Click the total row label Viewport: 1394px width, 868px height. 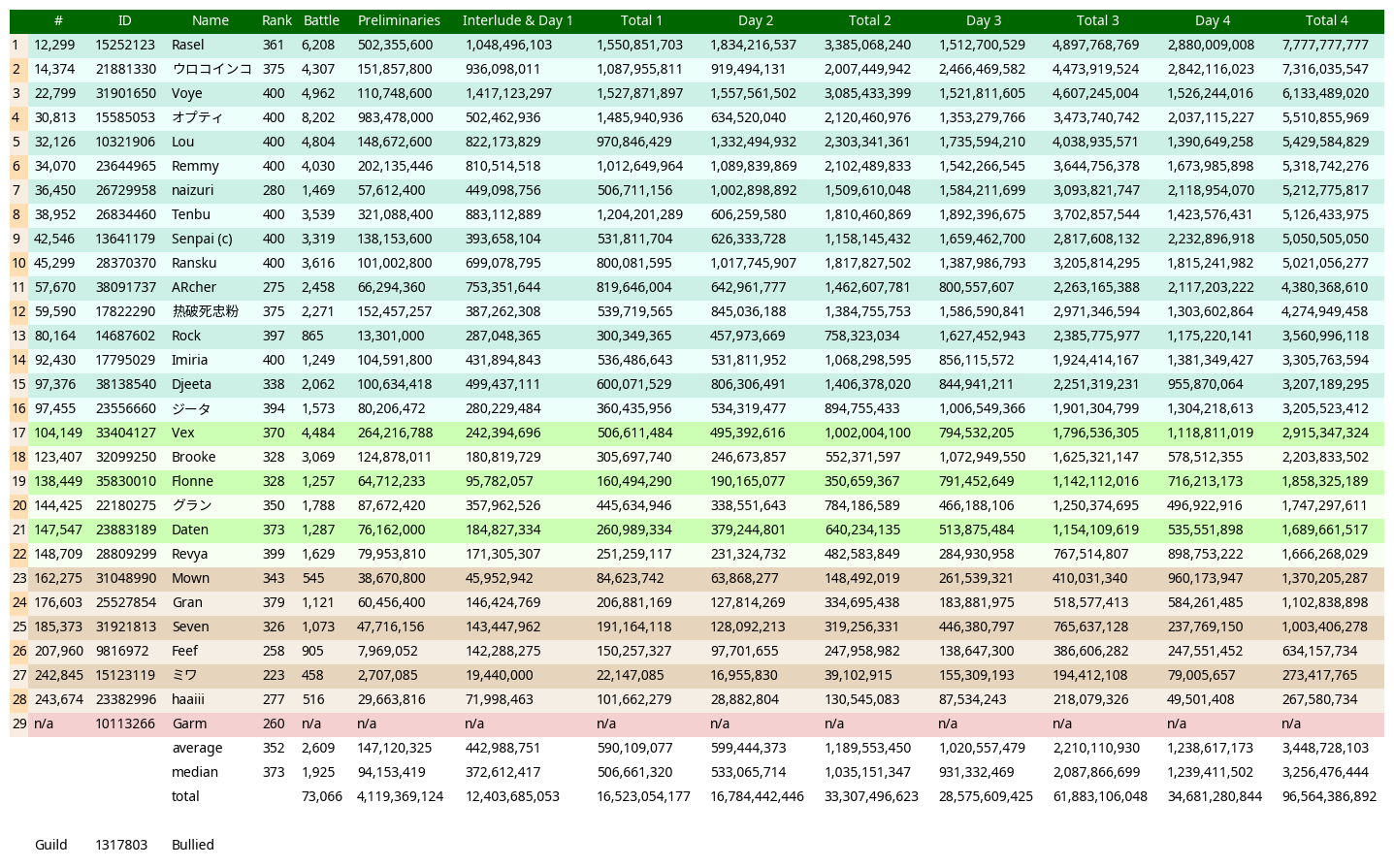pos(185,796)
